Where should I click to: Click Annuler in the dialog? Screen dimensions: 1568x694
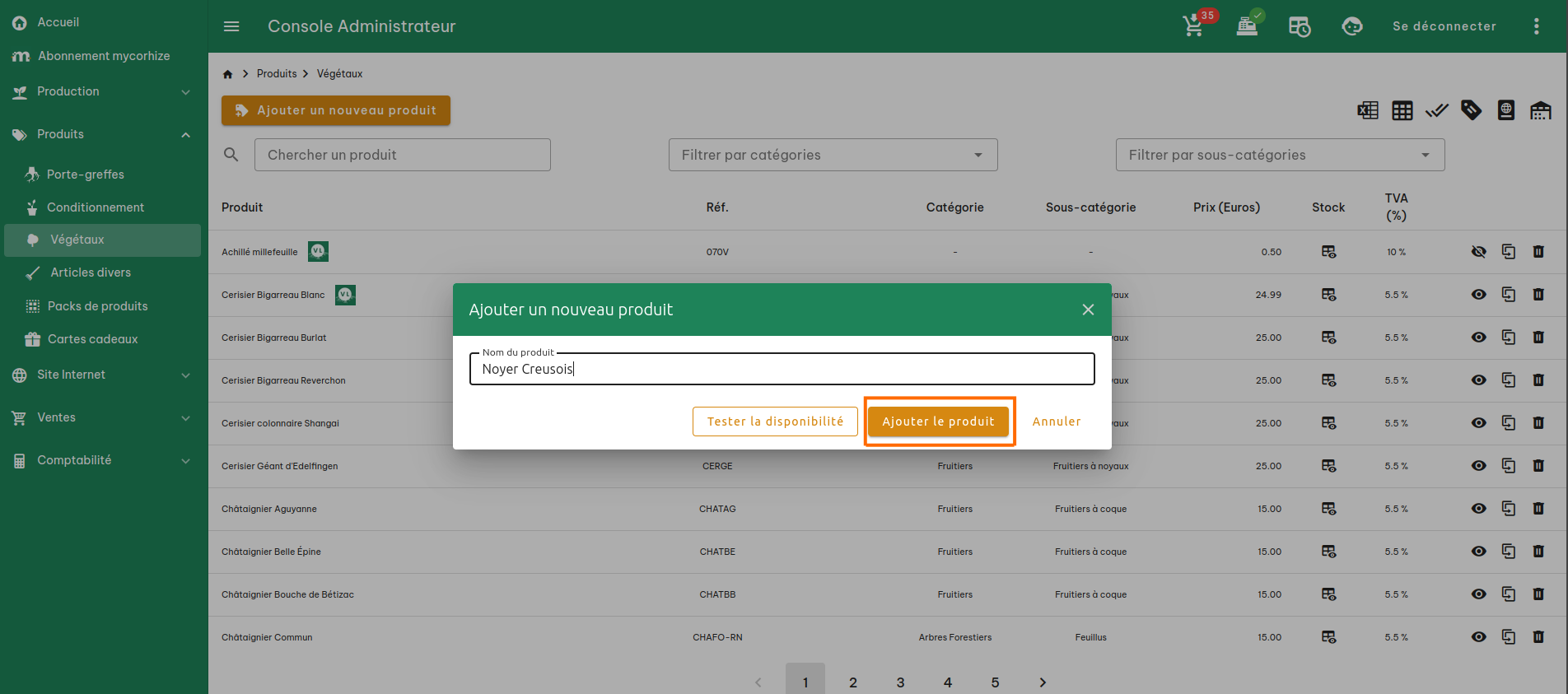point(1057,422)
